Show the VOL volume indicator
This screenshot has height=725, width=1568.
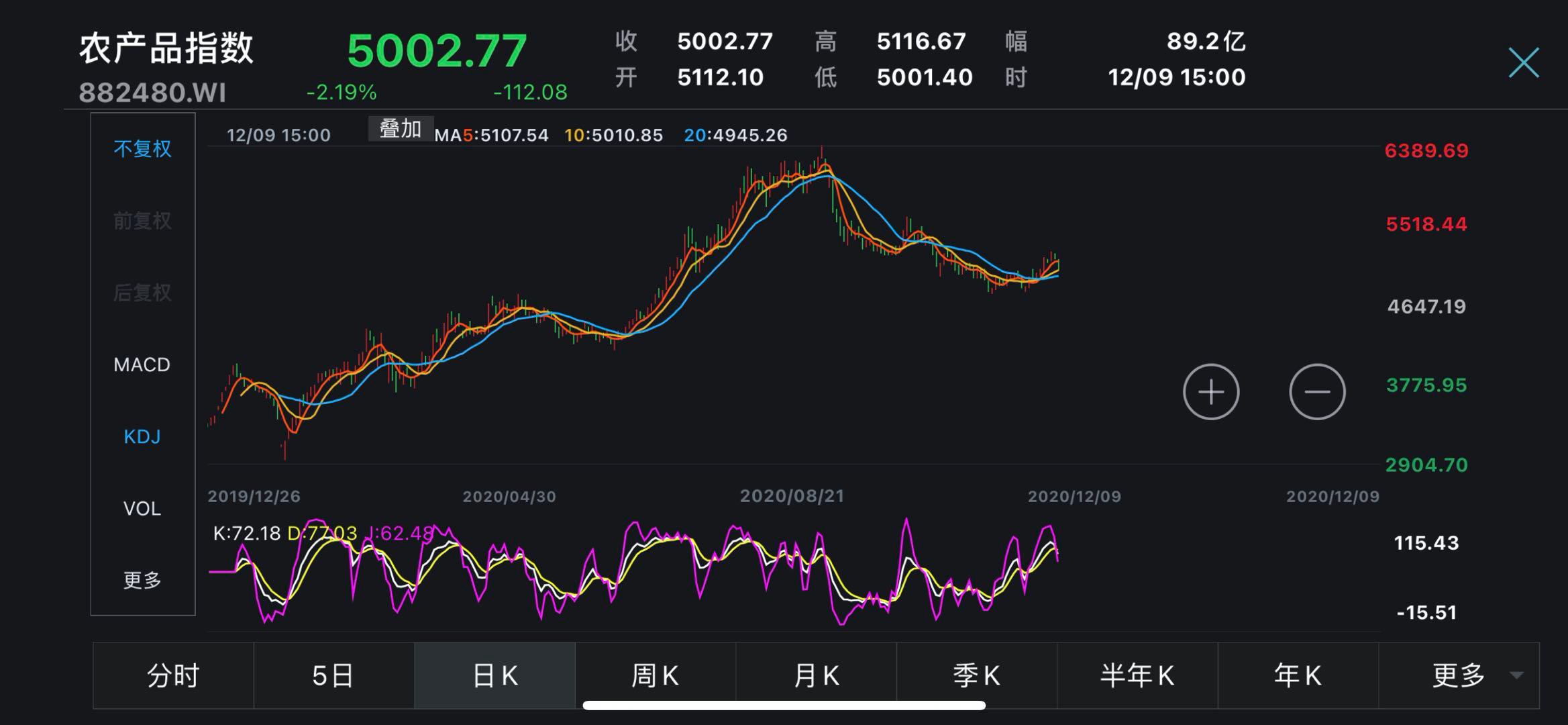[x=141, y=508]
